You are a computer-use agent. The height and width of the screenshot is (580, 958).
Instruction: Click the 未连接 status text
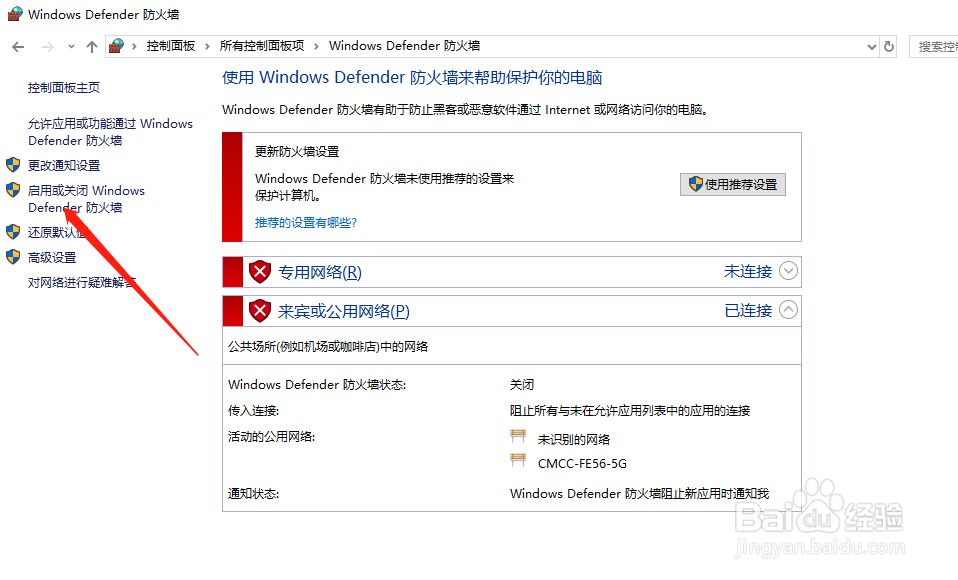click(748, 271)
